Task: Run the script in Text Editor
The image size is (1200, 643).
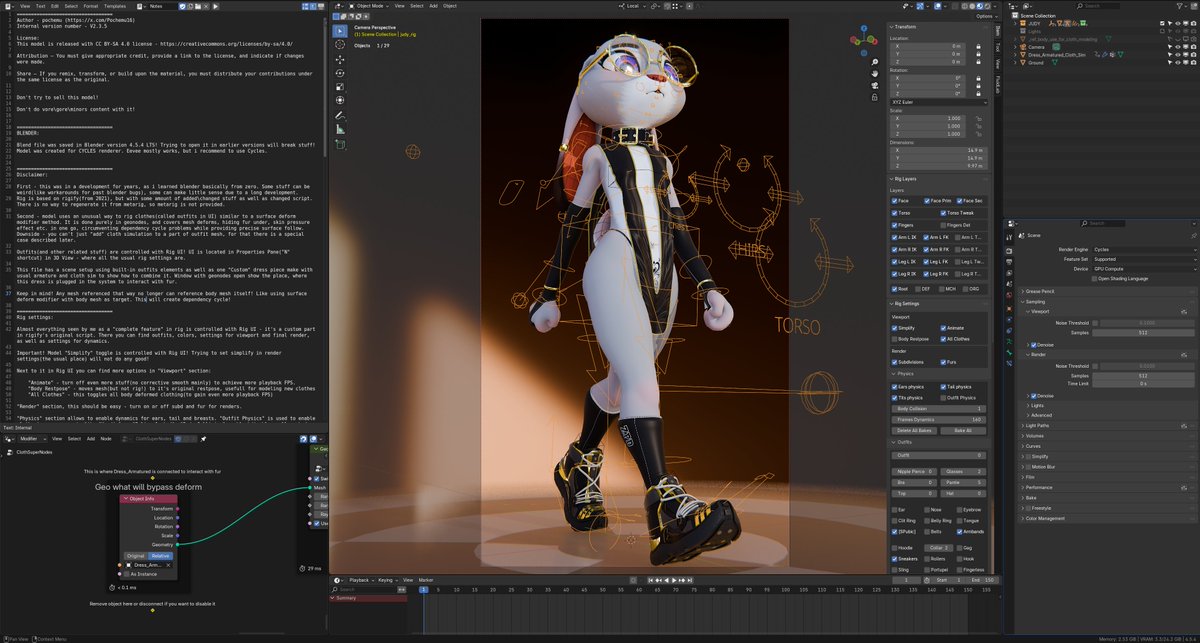Action: [x=215, y=6]
